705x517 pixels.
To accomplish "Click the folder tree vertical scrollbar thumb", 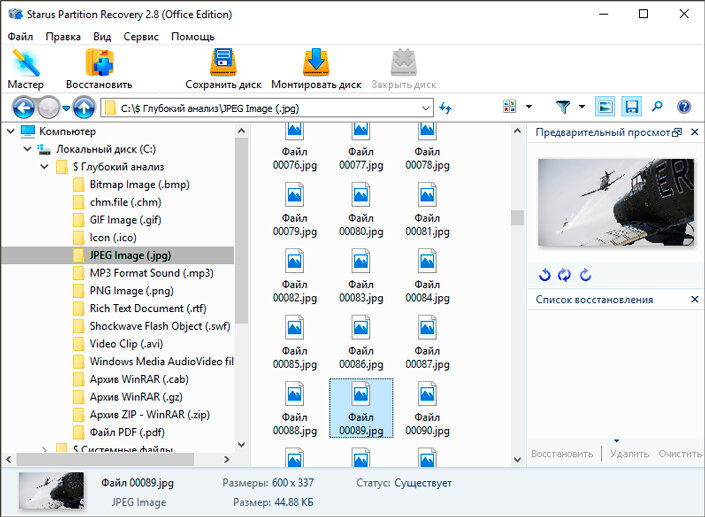I will click(x=241, y=230).
